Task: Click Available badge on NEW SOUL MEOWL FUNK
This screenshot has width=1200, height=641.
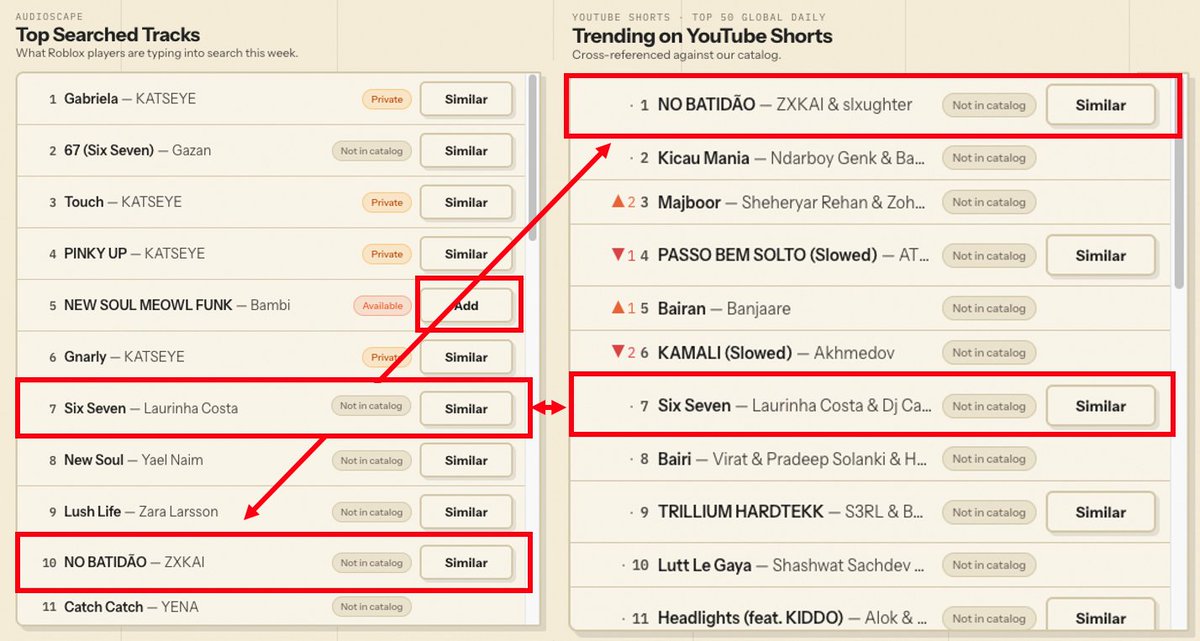Action: coord(383,305)
